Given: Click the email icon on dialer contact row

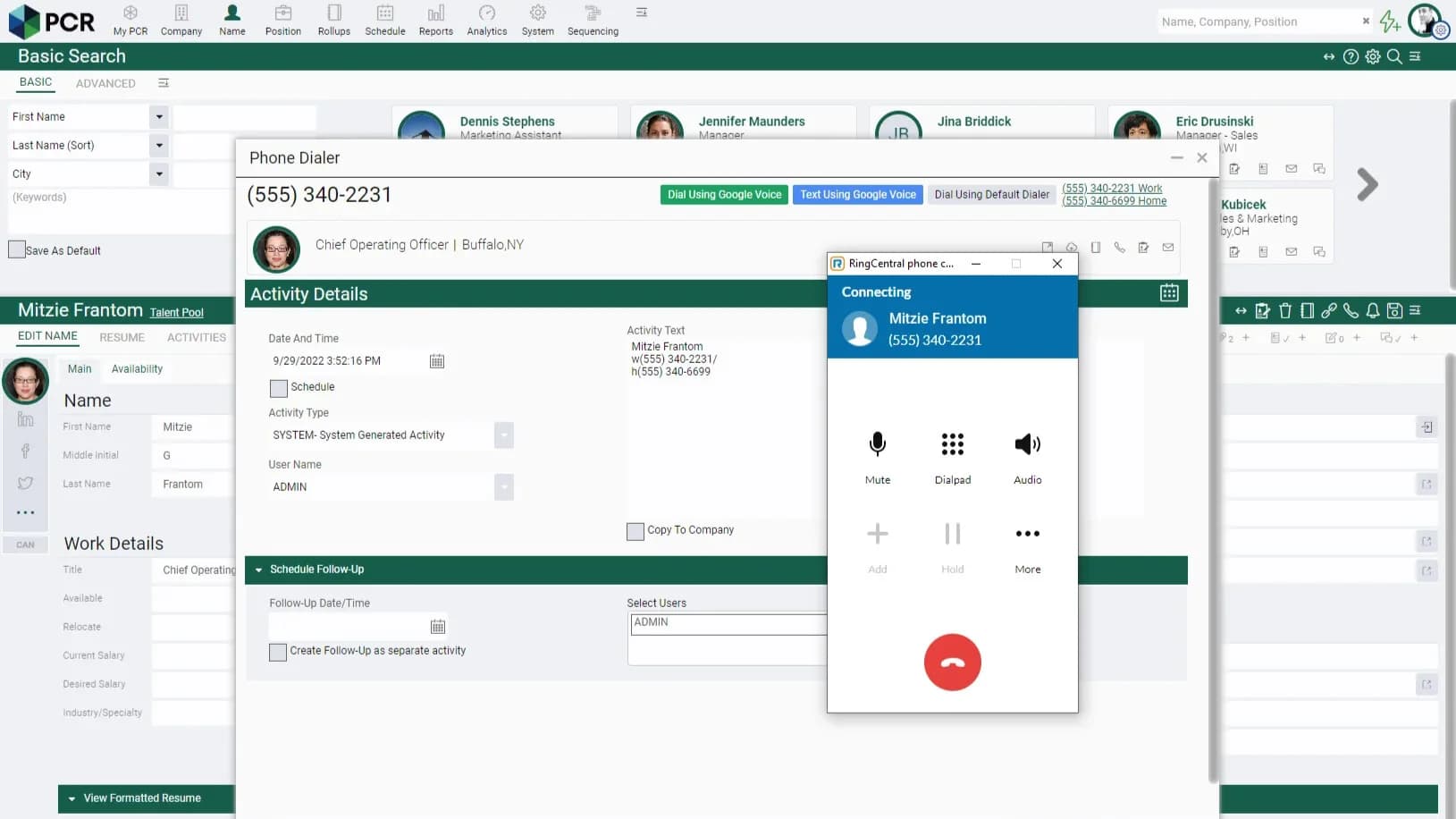Looking at the screenshot, I should pyautogui.click(x=1168, y=248).
